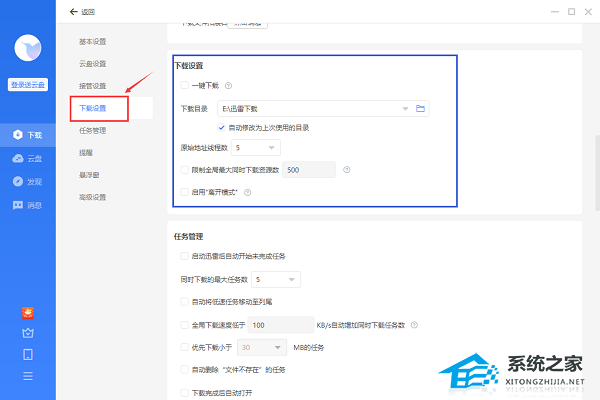This screenshot has height=400, width=600.
Task: Select 悬浮窗 in settings list
Action: [89, 175]
